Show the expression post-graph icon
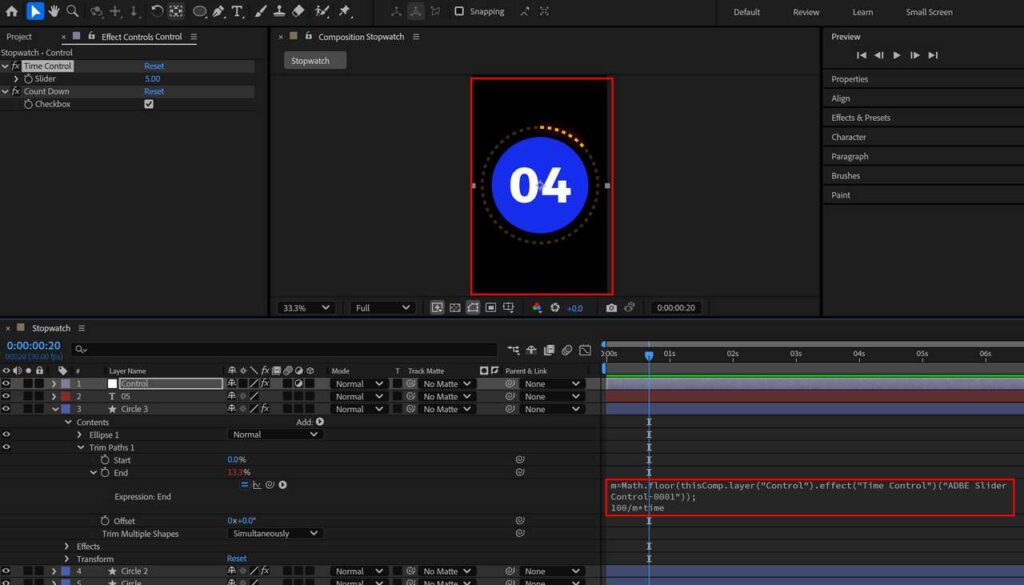The image size is (1024, 585). tap(257, 484)
